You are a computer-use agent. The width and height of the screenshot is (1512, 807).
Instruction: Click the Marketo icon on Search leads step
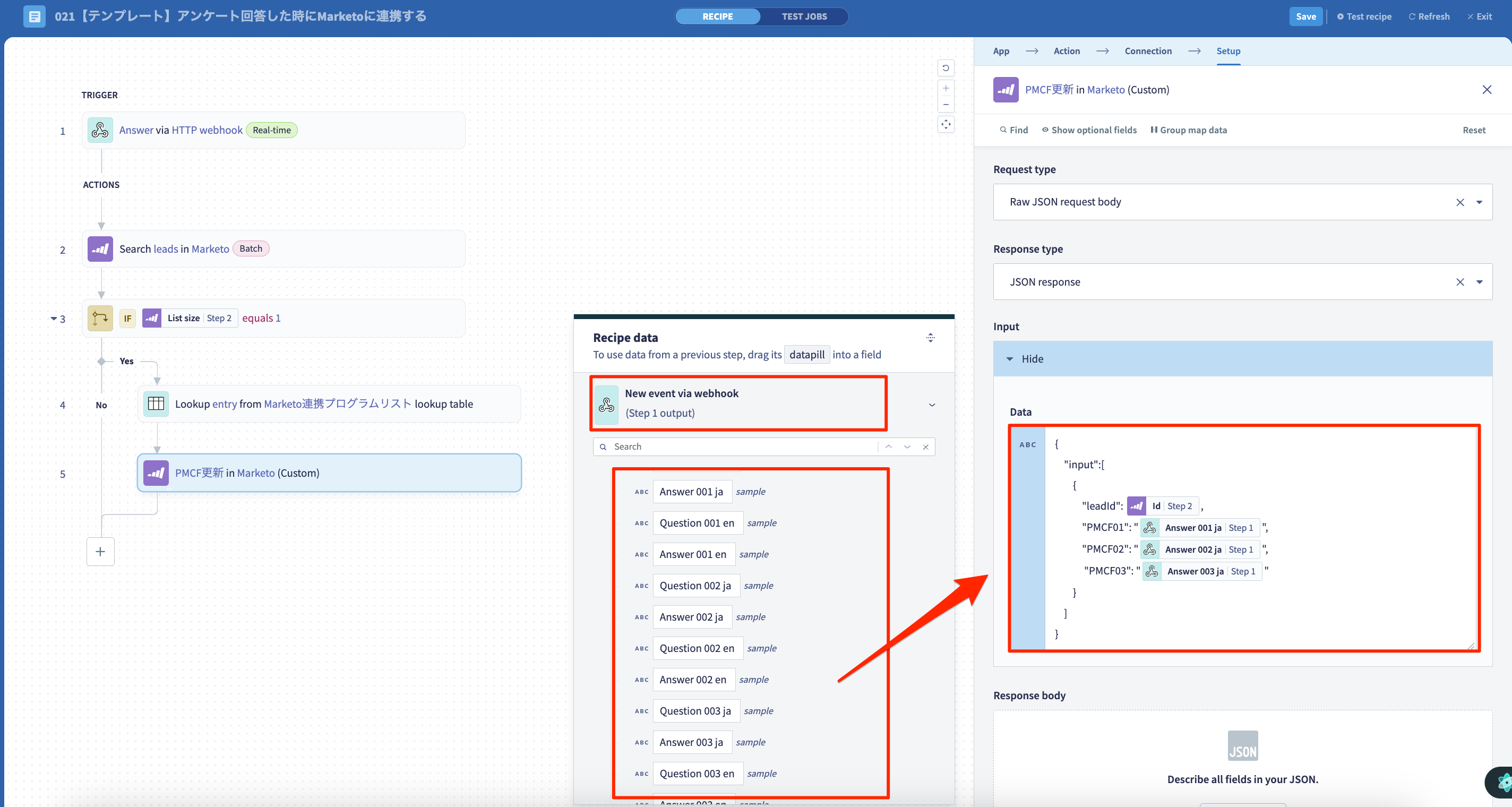click(x=100, y=249)
